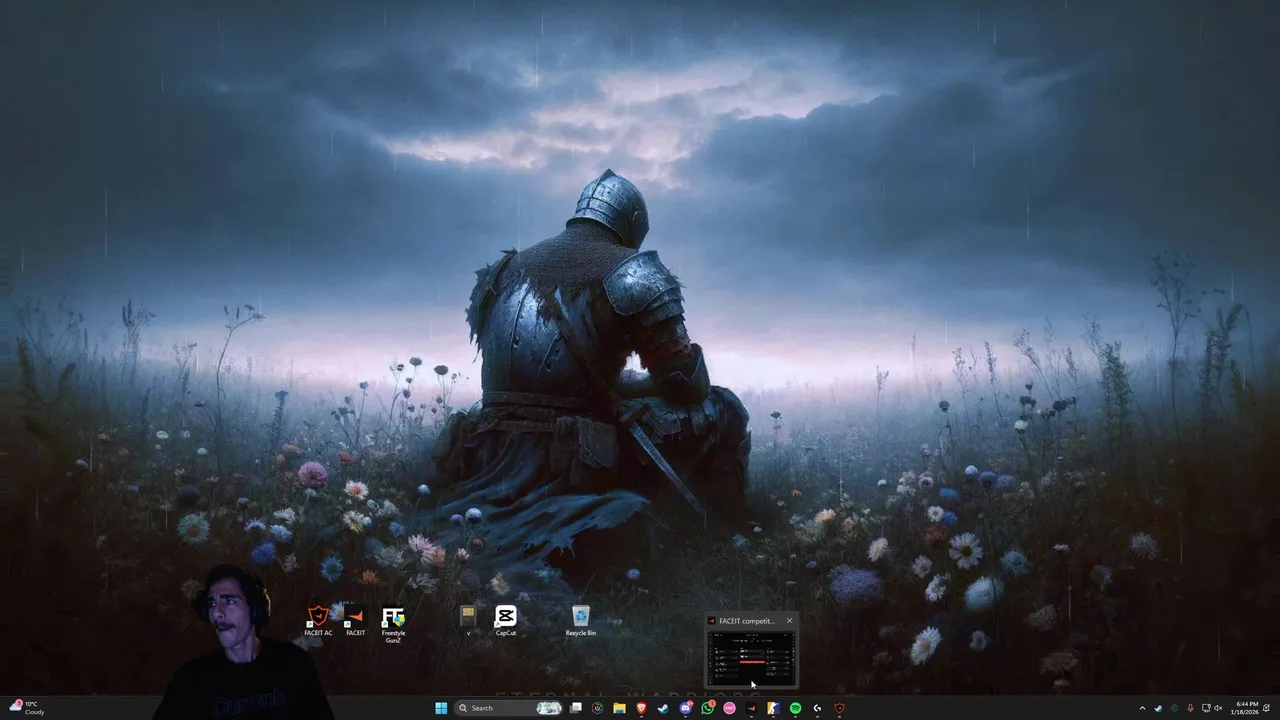Image resolution: width=1280 pixels, height=720 pixels.
Task: Click the Steam system tray icon
Action: 1158,708
